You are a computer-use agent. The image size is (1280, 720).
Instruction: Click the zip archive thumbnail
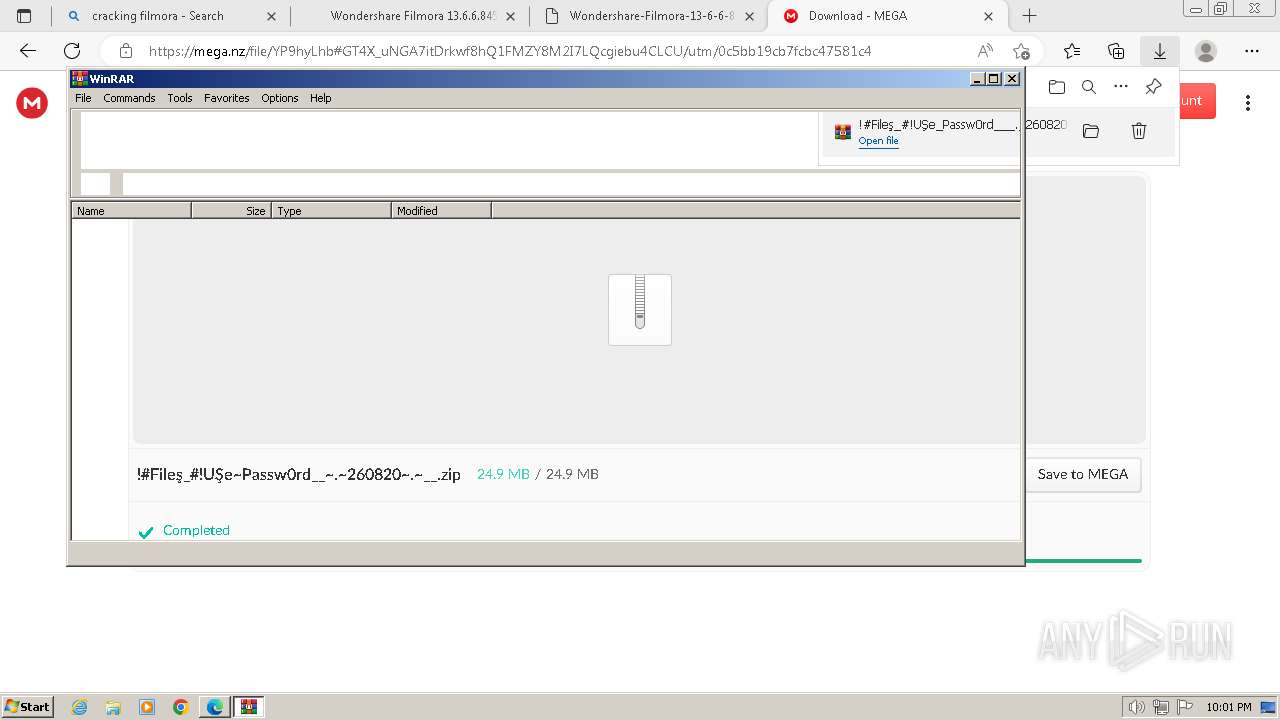640,310
